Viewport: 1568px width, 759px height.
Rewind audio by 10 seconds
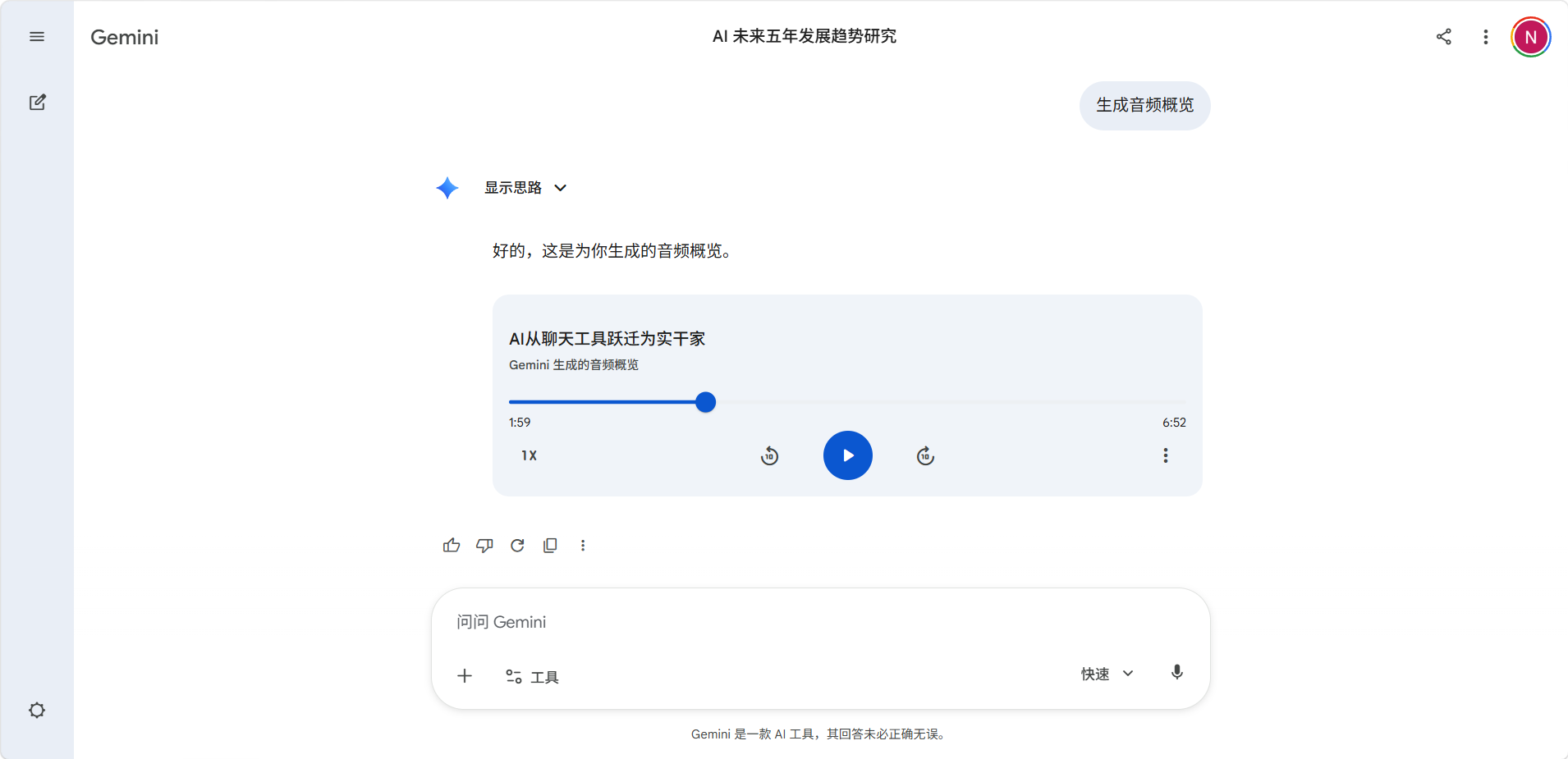[769, 455]
